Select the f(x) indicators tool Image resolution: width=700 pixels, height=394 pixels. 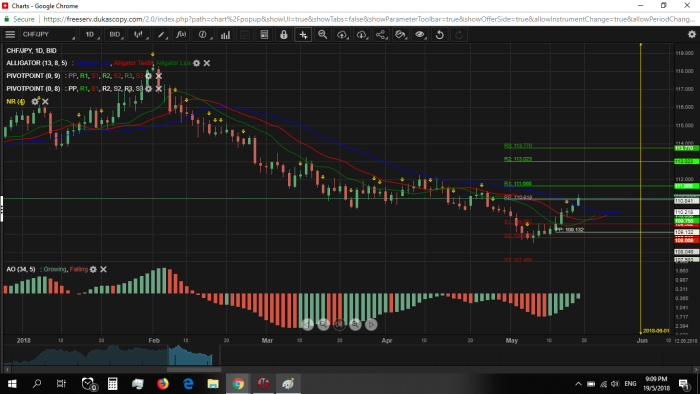[x=181, y=34]
